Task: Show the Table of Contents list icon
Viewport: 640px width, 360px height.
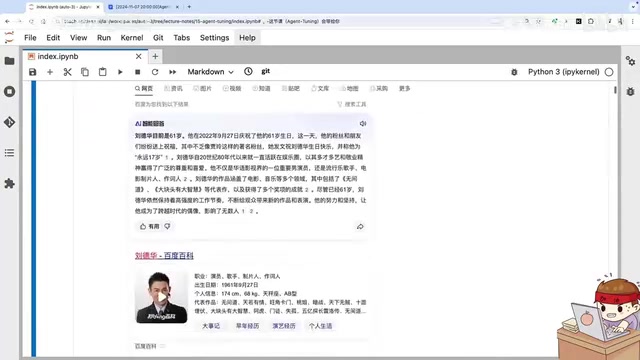Action: (9, 153)
